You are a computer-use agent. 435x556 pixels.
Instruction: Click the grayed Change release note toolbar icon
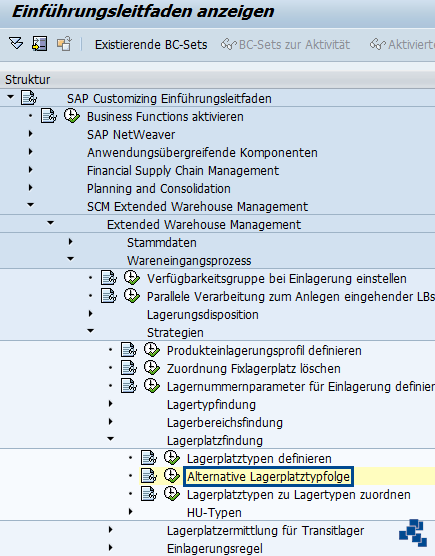pyautogui.click(x=64, y=44)
